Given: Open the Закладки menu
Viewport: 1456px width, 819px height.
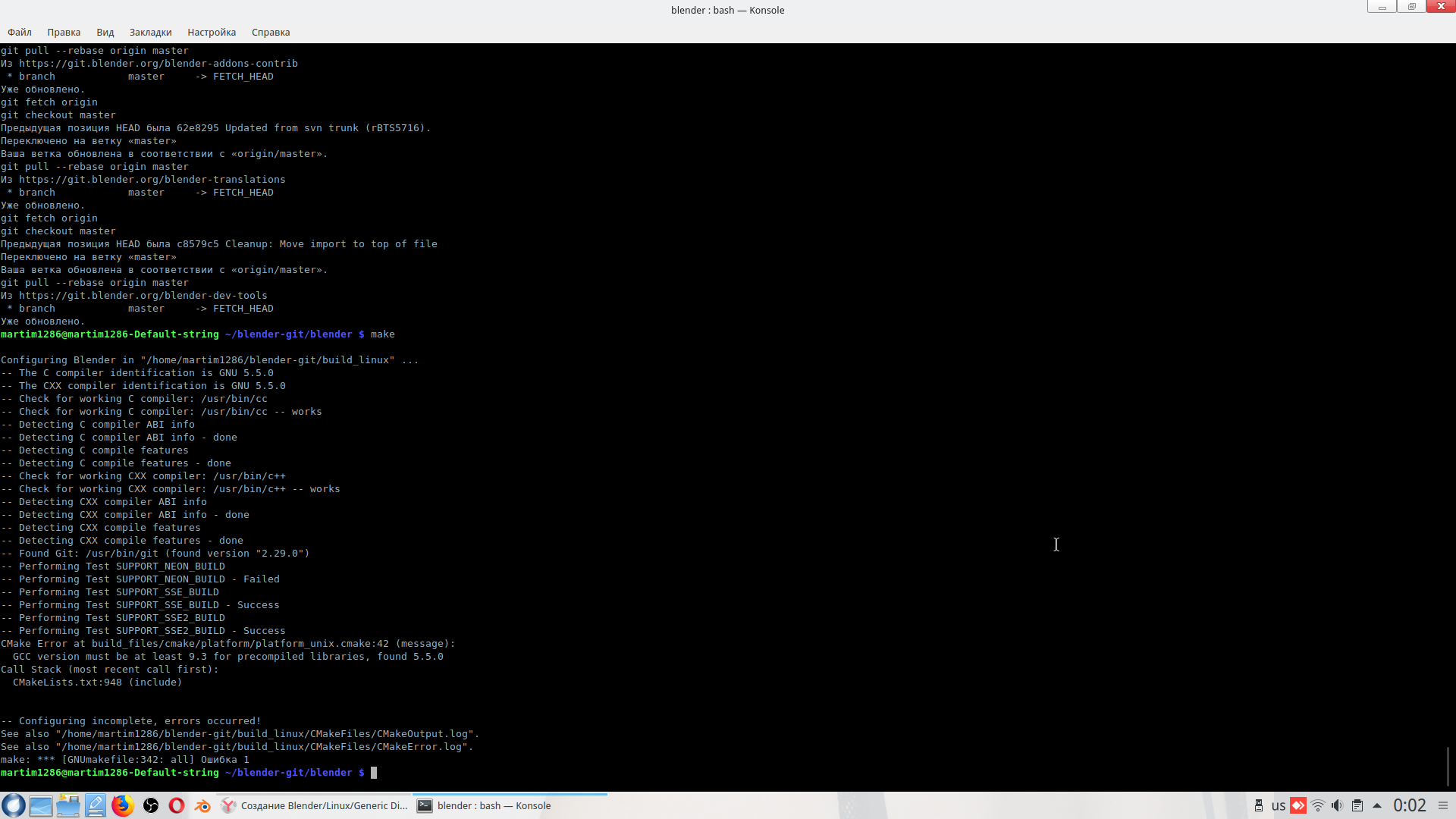Looking at the screenshot, I should (x=150, y=33).
